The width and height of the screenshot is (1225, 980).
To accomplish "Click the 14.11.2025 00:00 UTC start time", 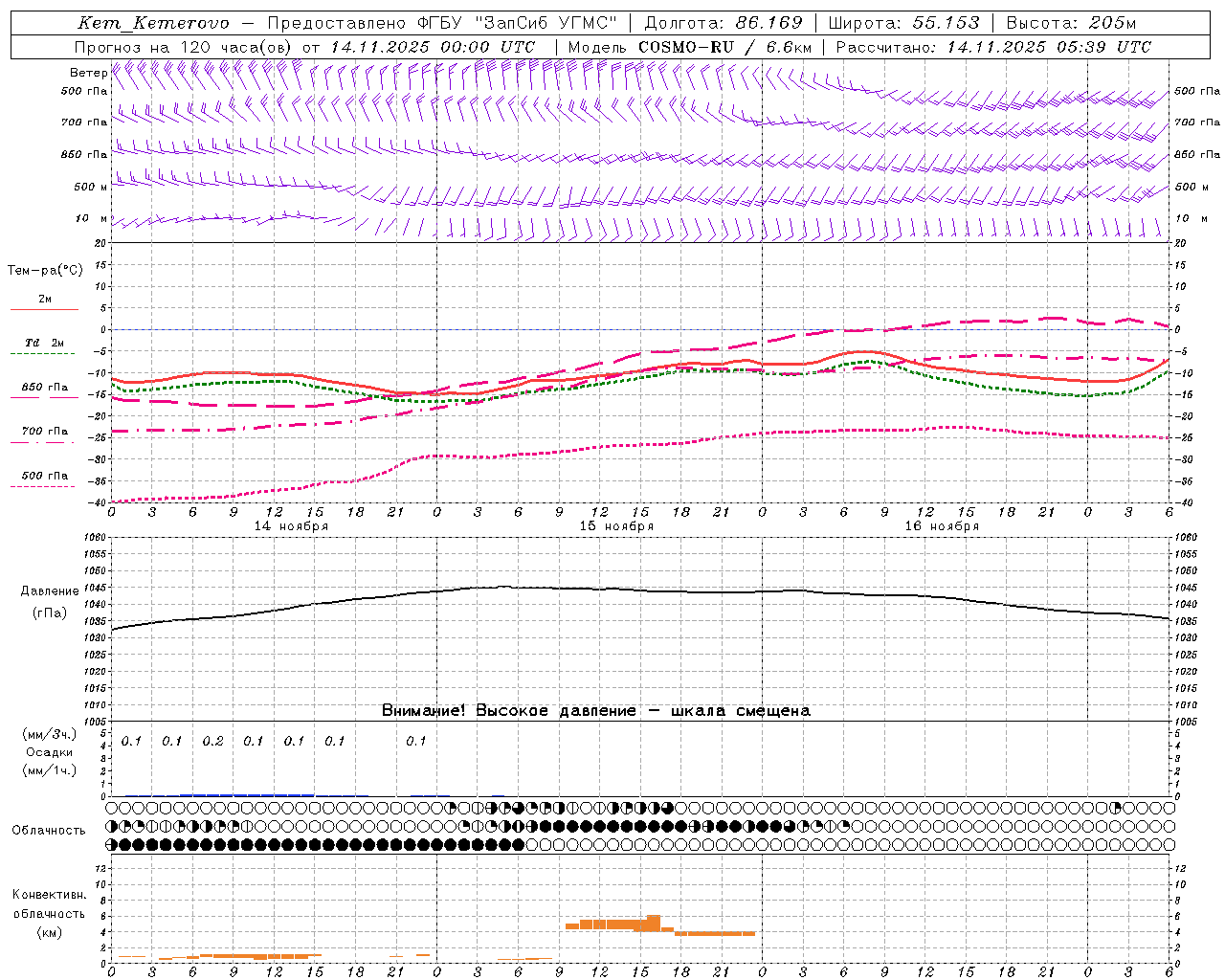I will click(x=433, y=47).
